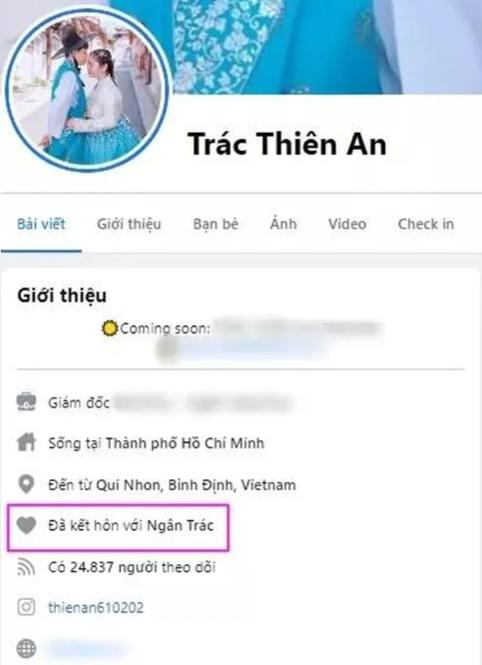Image resolution: width=482 pixels, height=665 pixels.
Task: Click the followers feed icon
Action: [x=26, y=567]
